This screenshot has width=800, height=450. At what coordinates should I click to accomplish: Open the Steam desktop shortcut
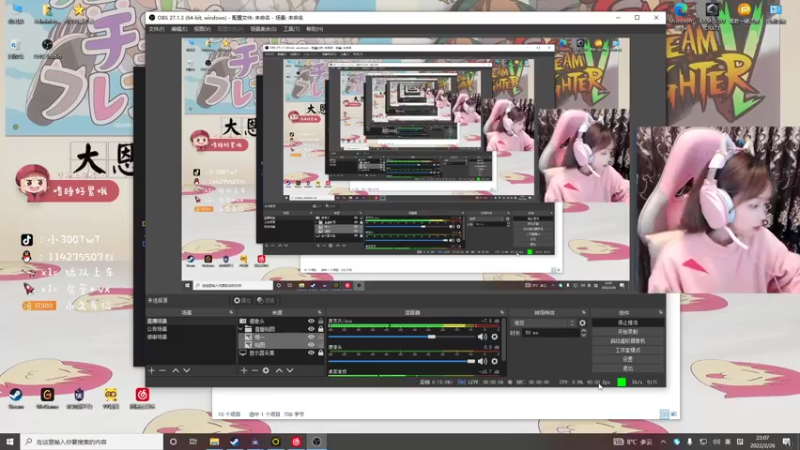[x=16, y=398]
